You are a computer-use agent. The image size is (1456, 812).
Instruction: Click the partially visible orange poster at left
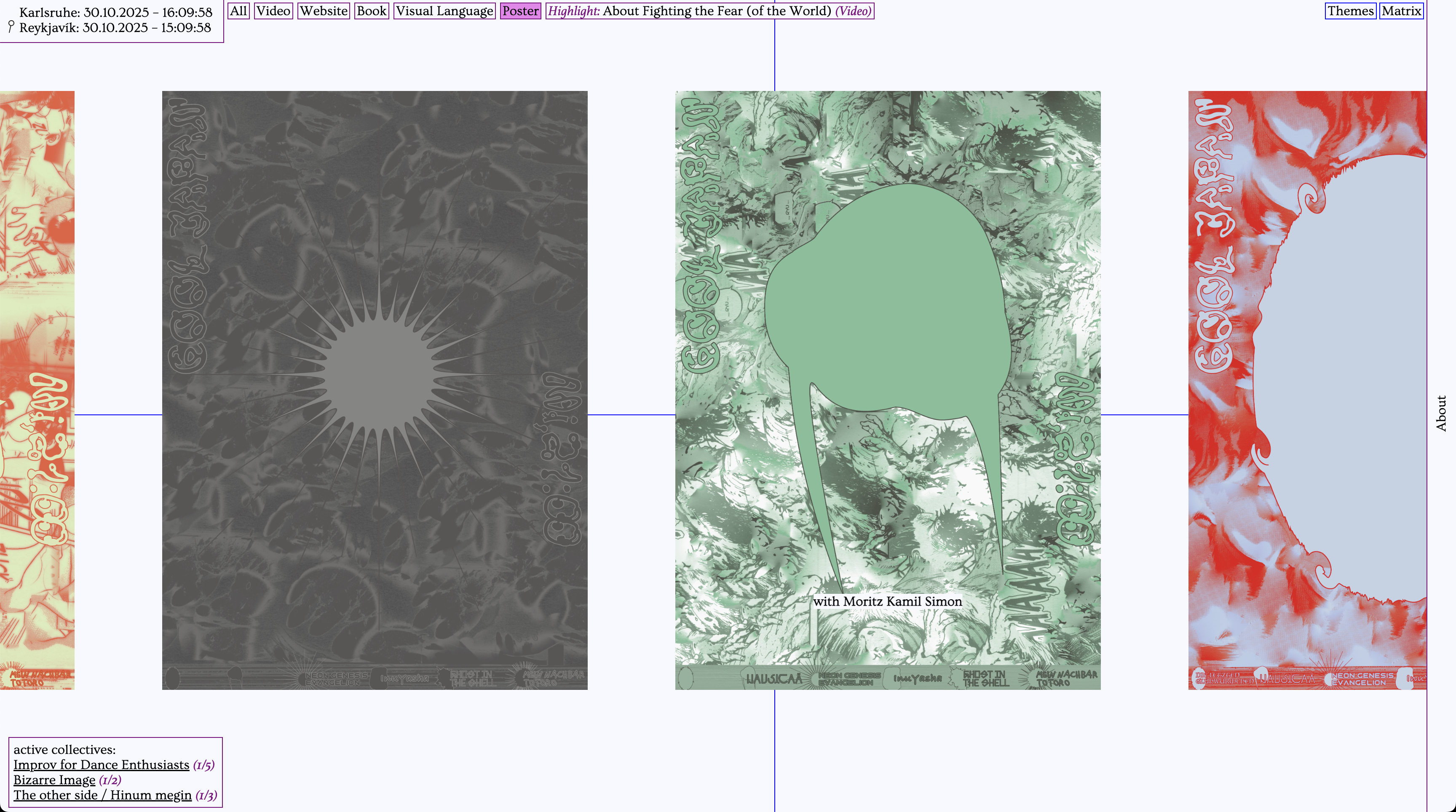coord(37,390)
